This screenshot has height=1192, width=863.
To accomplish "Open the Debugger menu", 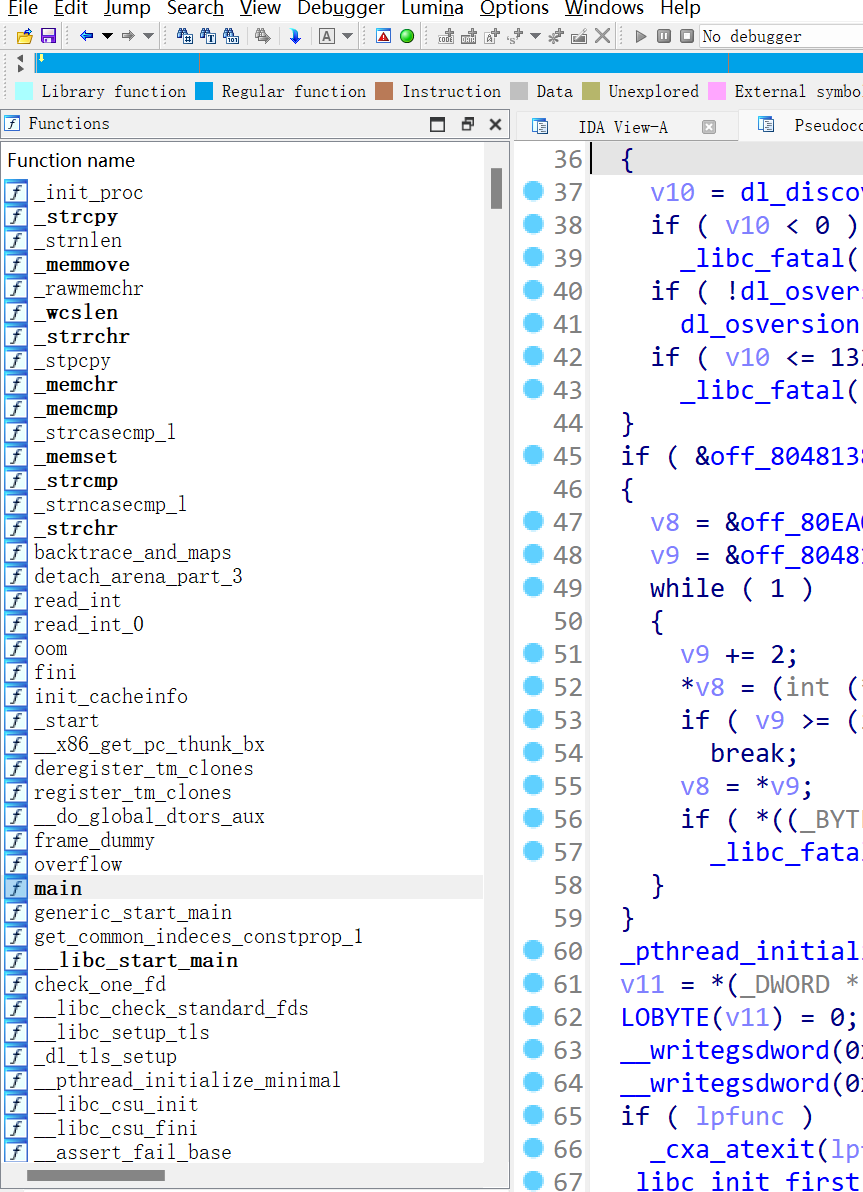I will [340, 10].
